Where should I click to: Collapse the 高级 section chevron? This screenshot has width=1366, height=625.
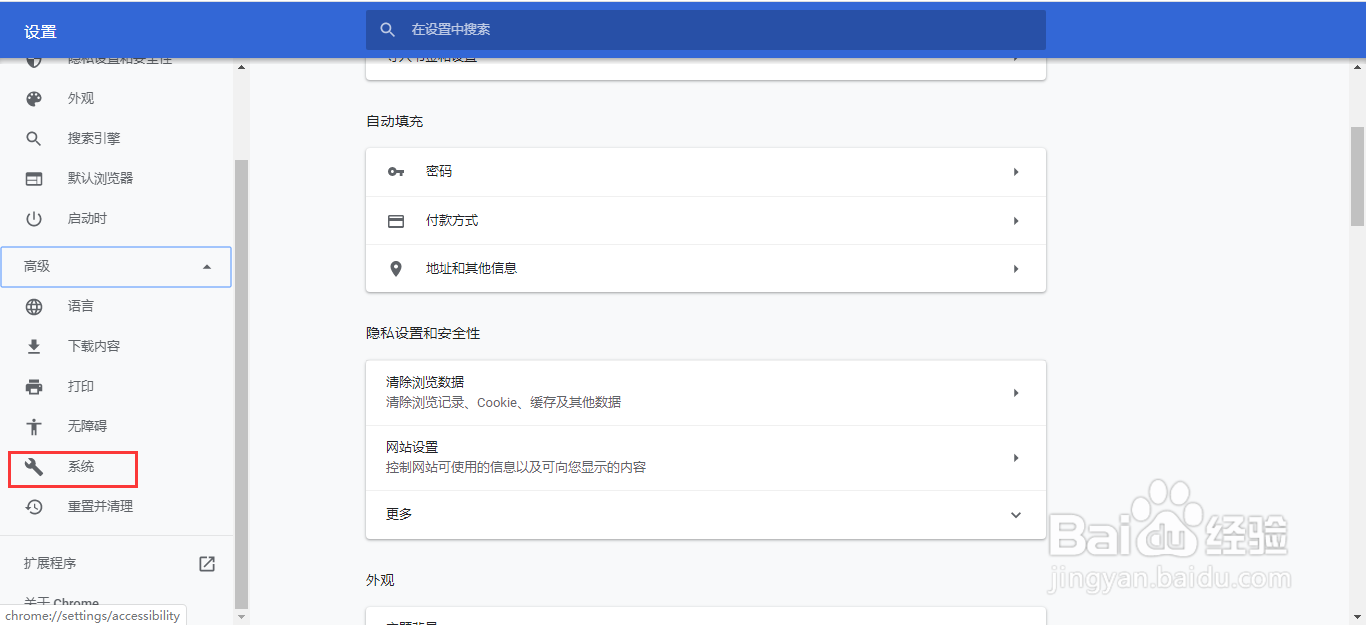[207, 266]
